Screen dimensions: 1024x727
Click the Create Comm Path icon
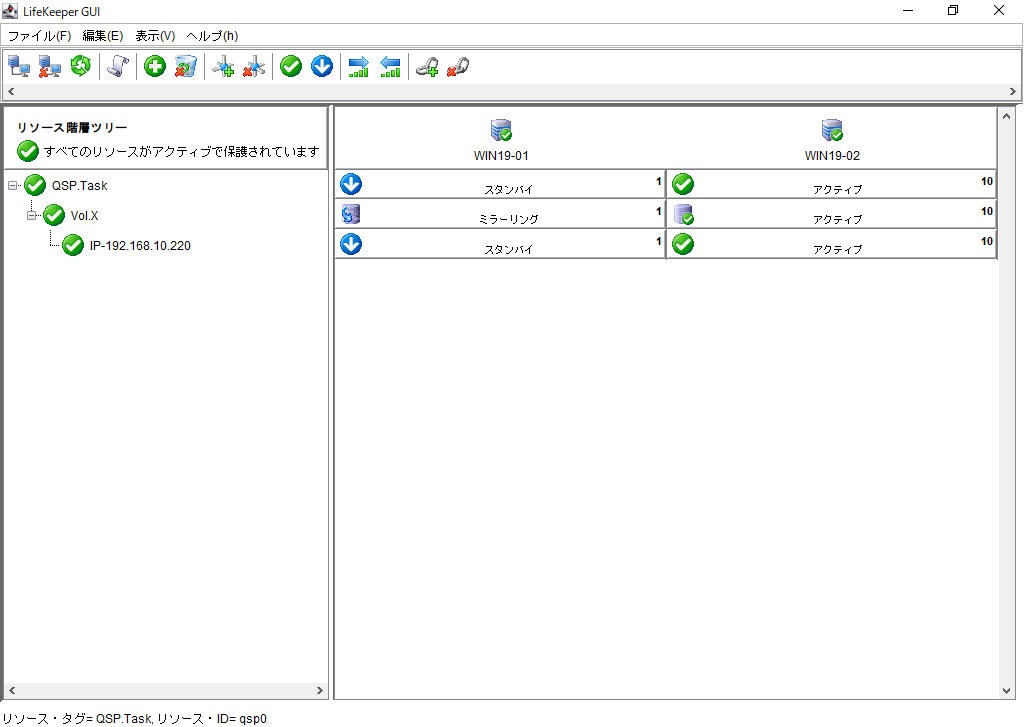point(224,67)
